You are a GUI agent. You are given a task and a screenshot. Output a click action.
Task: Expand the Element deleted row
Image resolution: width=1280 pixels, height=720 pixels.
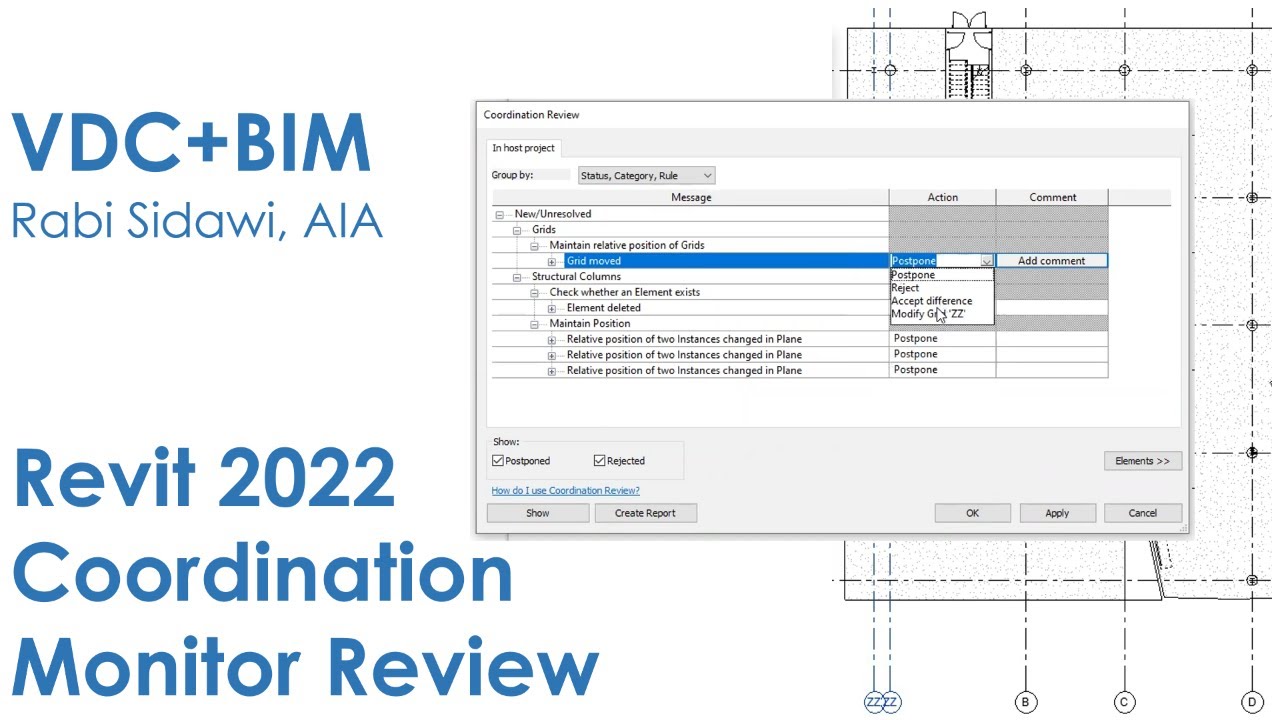552,308
